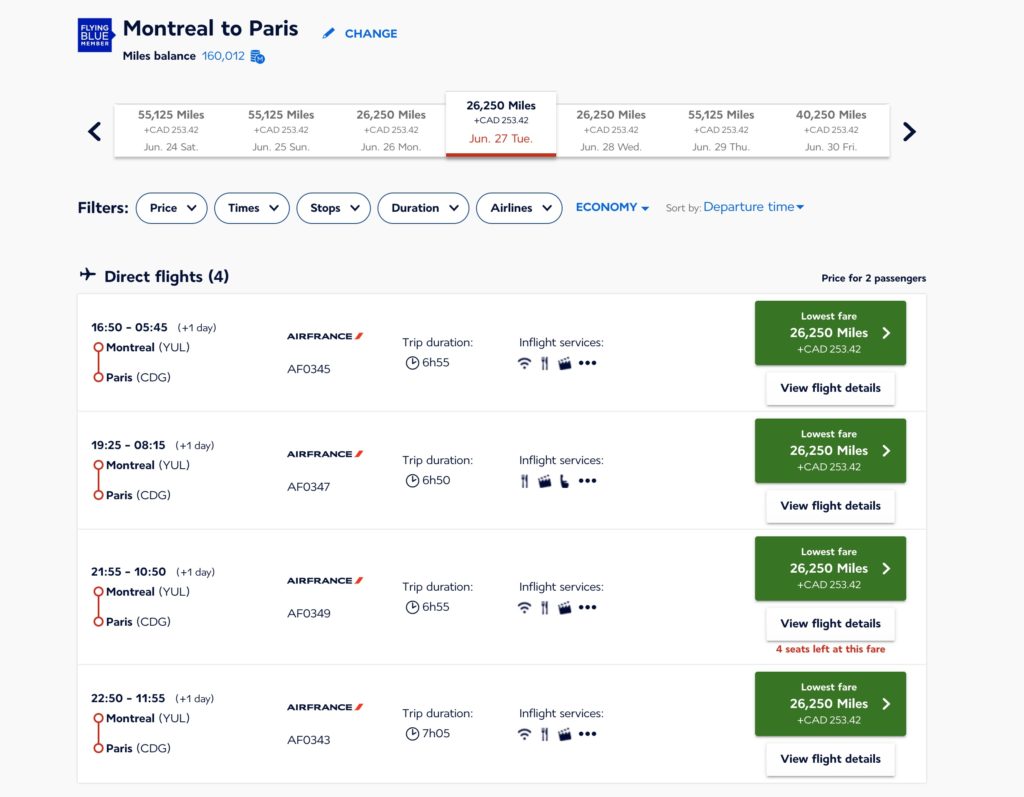Click the pencil edit icon beside CHANGE
Viewport: 1024px width, 797px height.
click(329, 33)
